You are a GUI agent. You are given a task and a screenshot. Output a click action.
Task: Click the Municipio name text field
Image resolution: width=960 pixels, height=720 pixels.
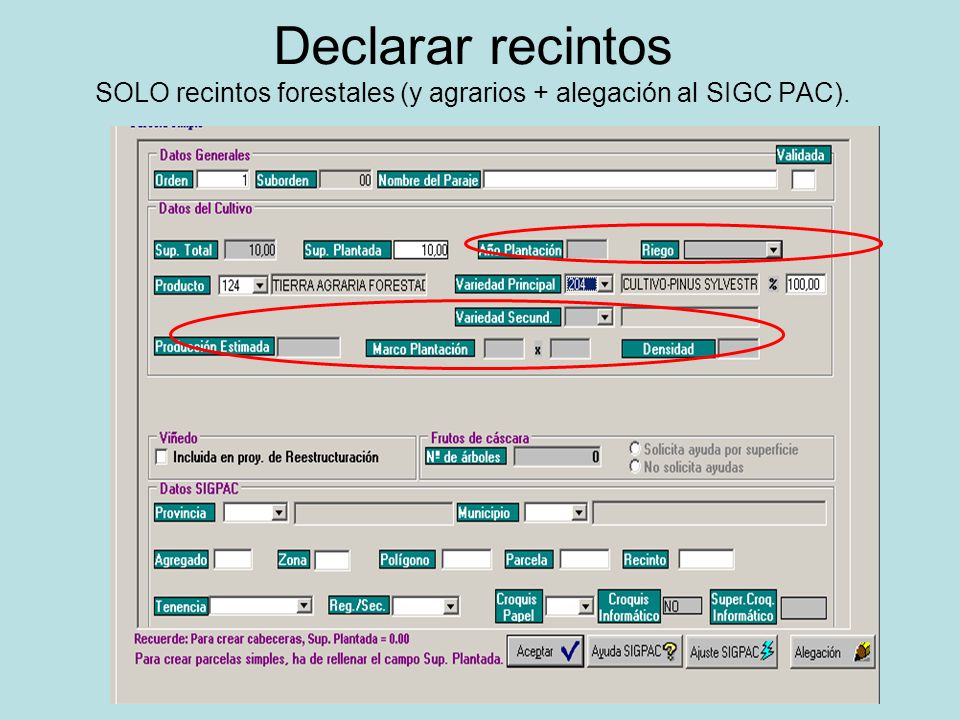point(710,512)
